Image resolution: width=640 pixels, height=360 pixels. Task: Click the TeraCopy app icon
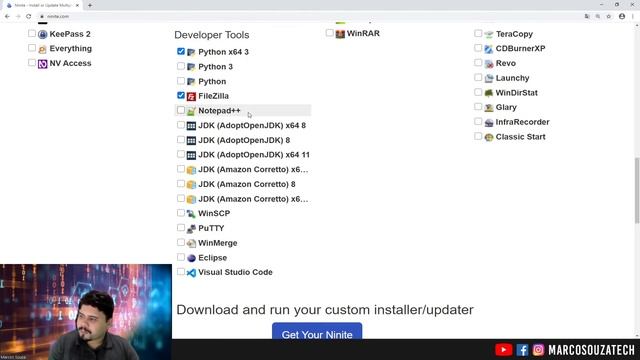(x=489, y=34)
